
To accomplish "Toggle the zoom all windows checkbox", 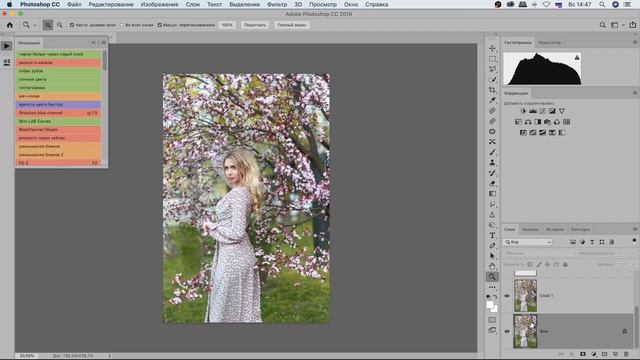I will click(x=122, y=25).
